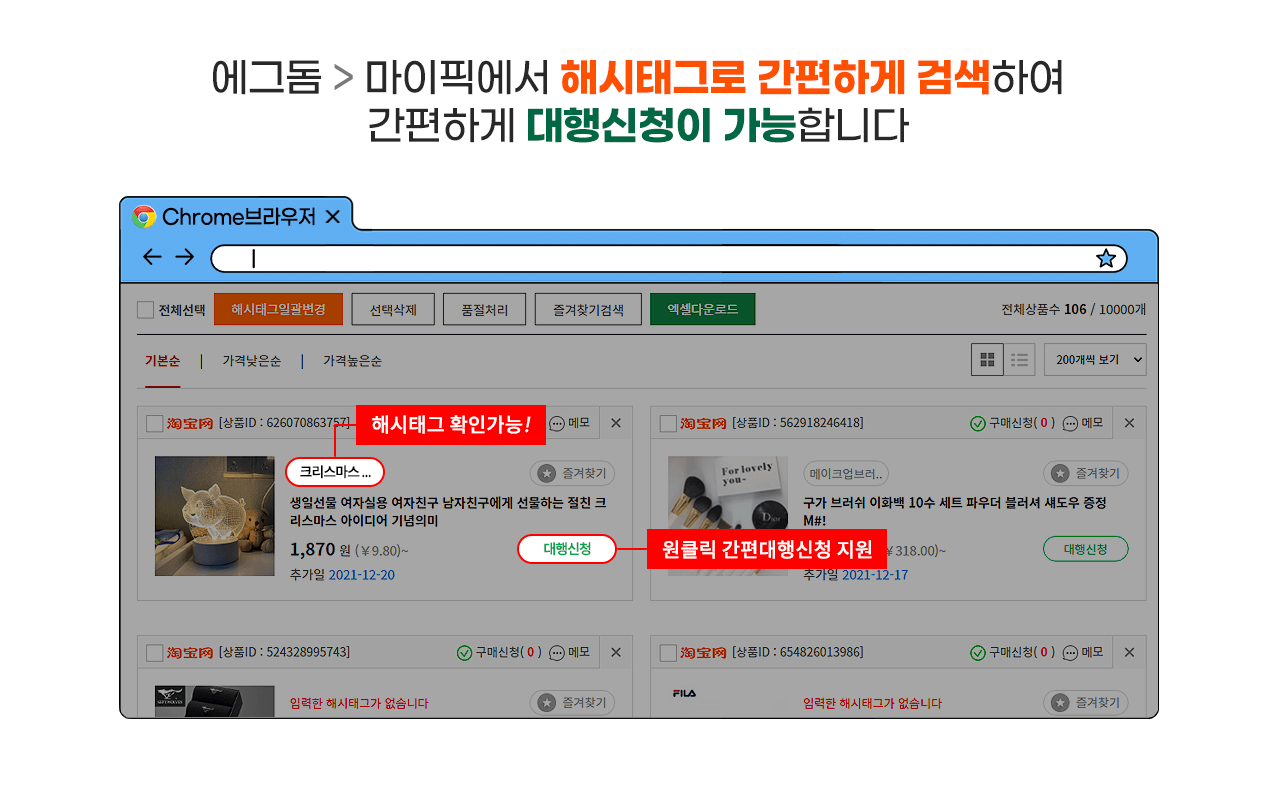Remove product 524328995743 with X

(x=616, y=652)
